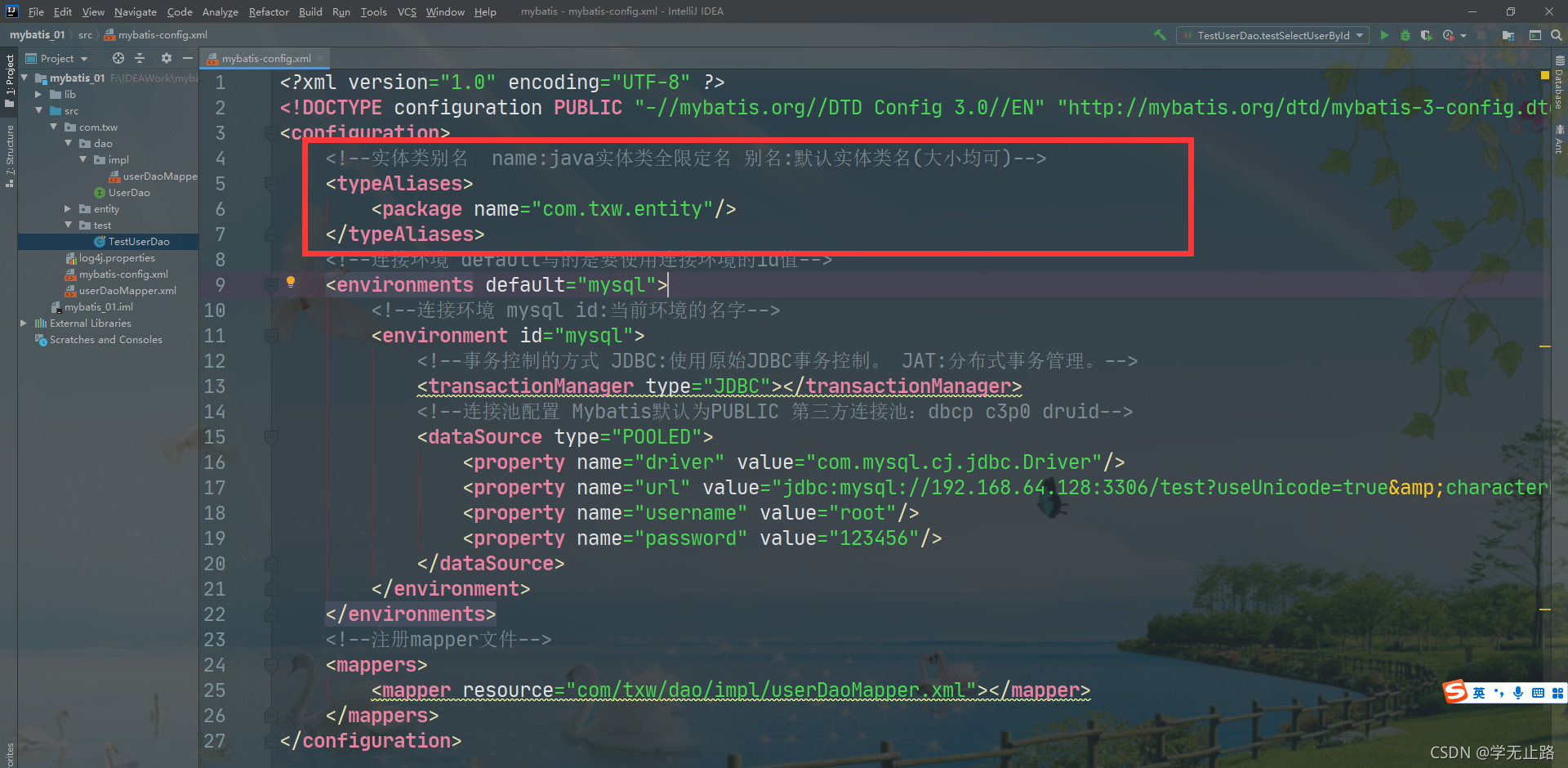Collapse the impl package node

click(82, 159)
